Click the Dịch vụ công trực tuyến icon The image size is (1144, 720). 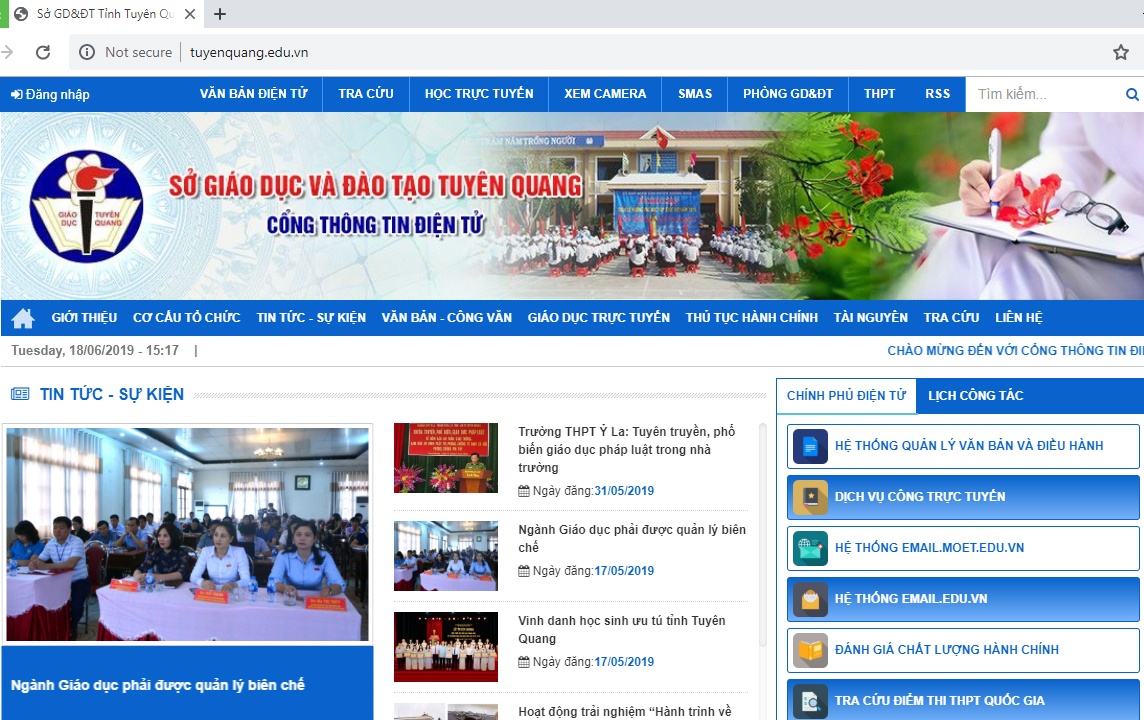coord(810,497)
